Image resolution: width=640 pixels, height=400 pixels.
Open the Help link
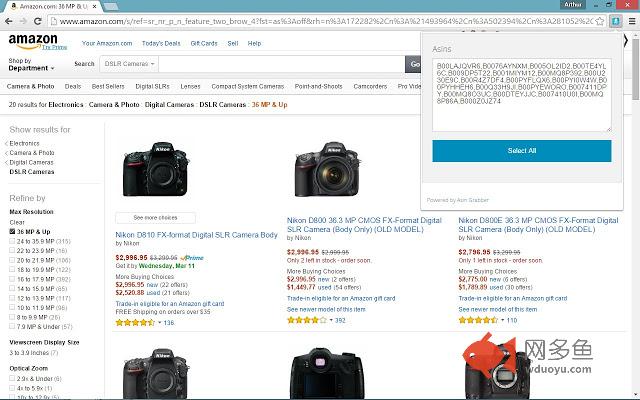pos(254,43)
